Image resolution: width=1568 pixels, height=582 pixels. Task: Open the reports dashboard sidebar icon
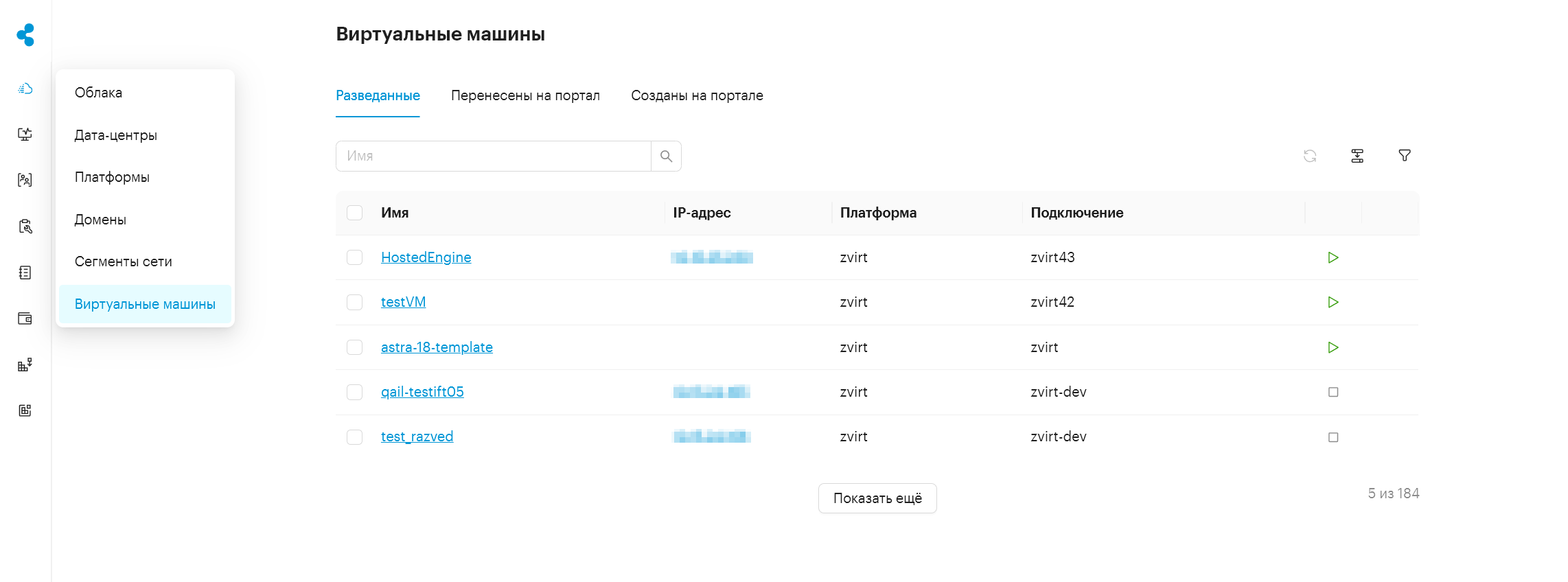coord(25,410)
